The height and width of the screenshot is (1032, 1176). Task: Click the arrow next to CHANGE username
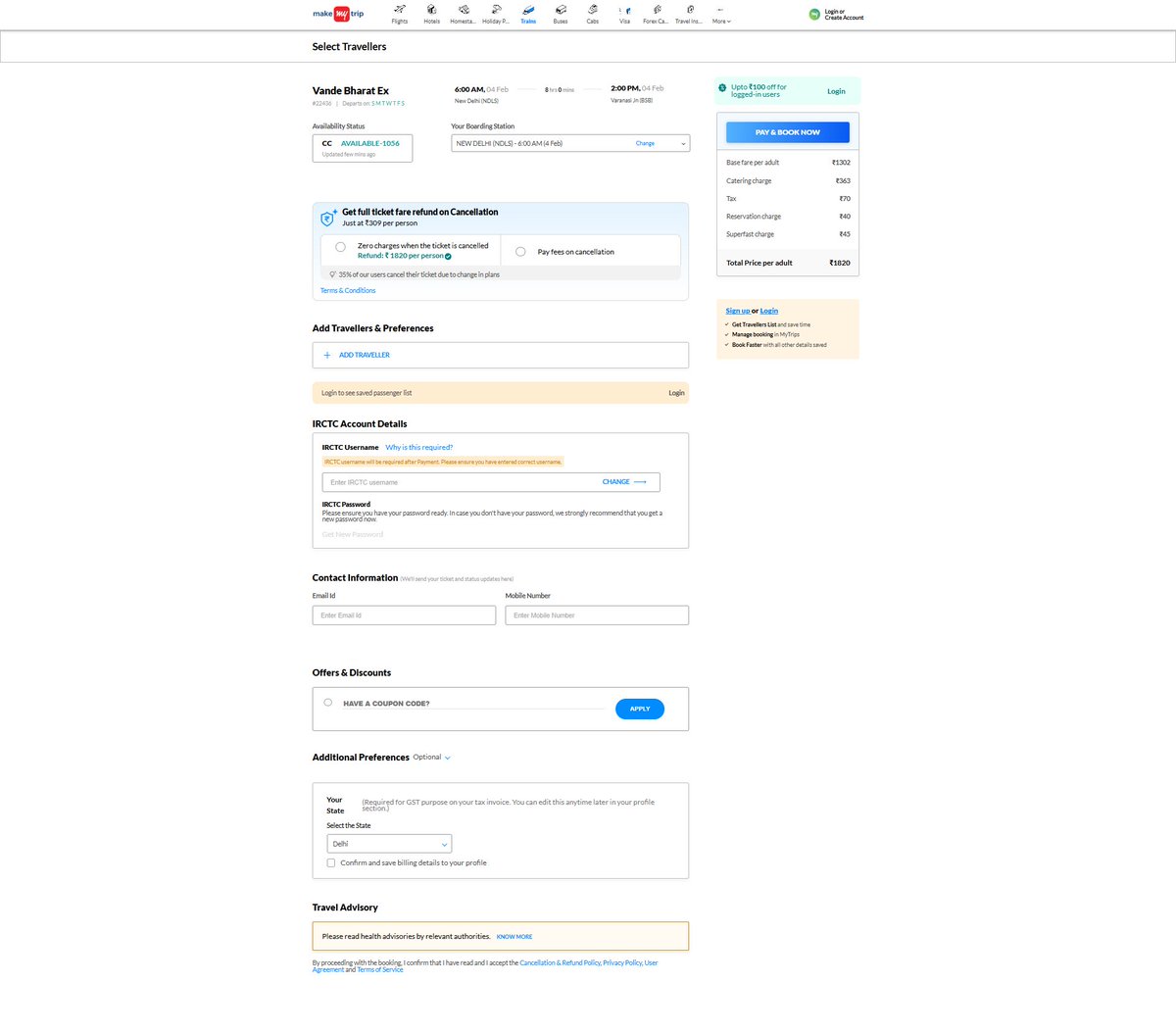(640, 482)
